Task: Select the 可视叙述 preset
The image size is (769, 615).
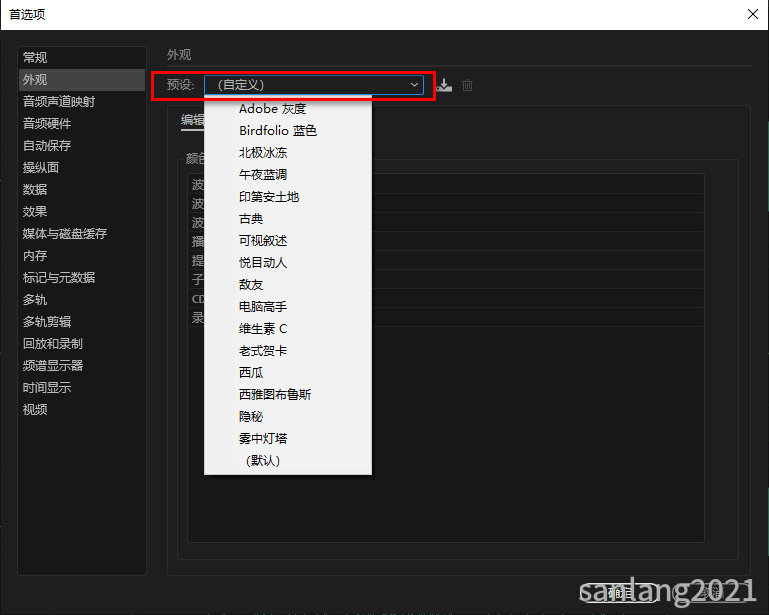Action: (x=288, y=241)
